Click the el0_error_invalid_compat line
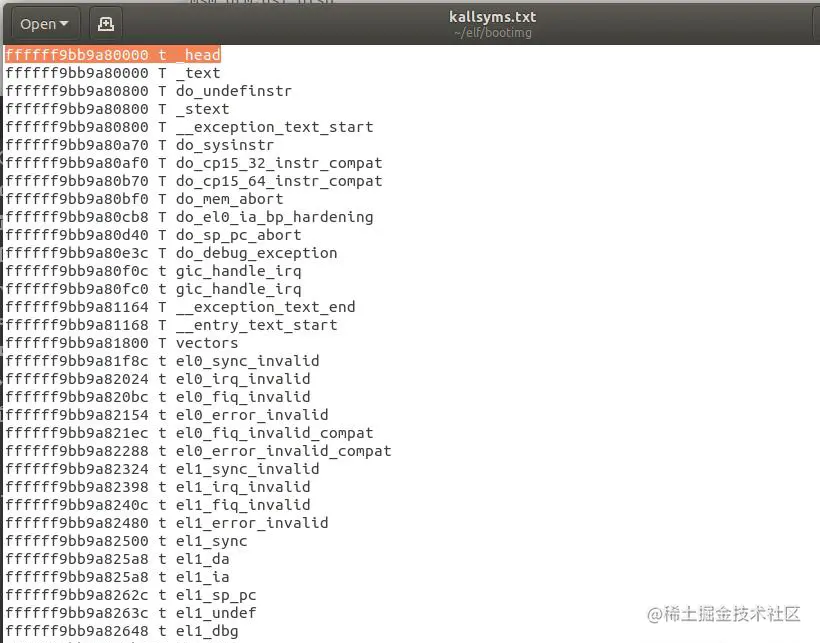This screenshot has width=820, height=643. (x=198, y=451)
